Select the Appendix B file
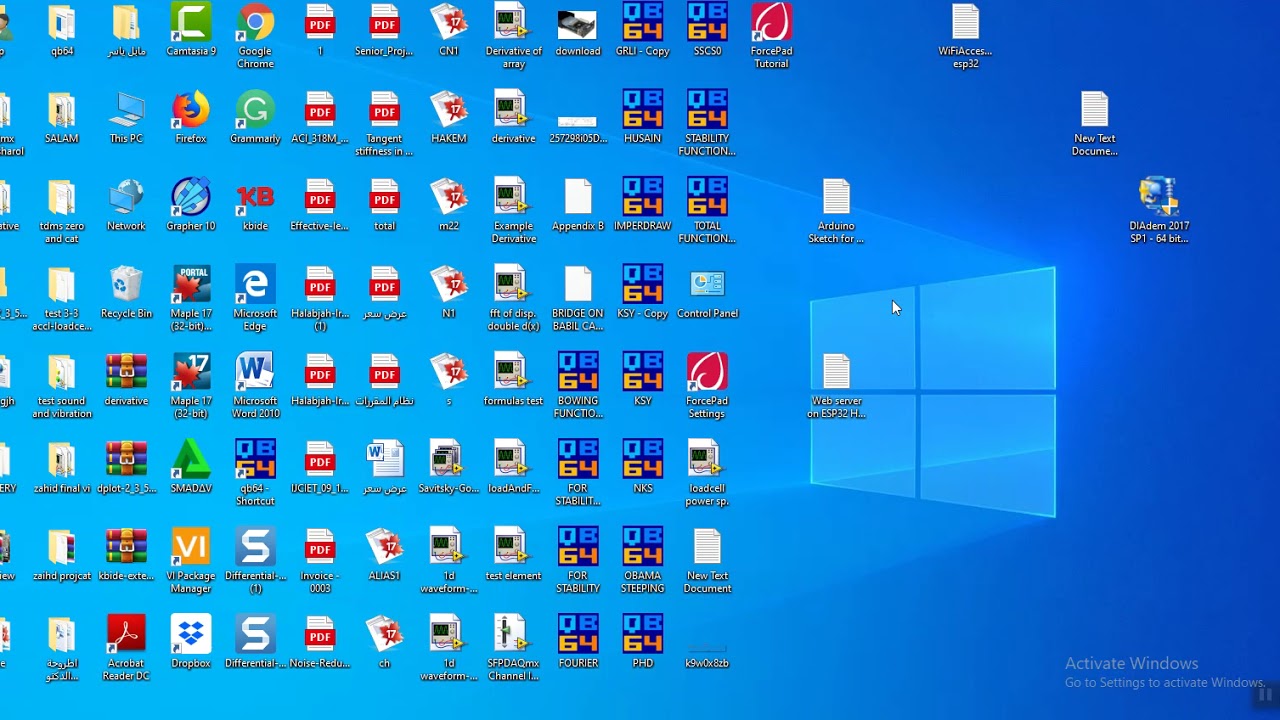This screenshot has height=720, width=1280. tap(578, 206)
